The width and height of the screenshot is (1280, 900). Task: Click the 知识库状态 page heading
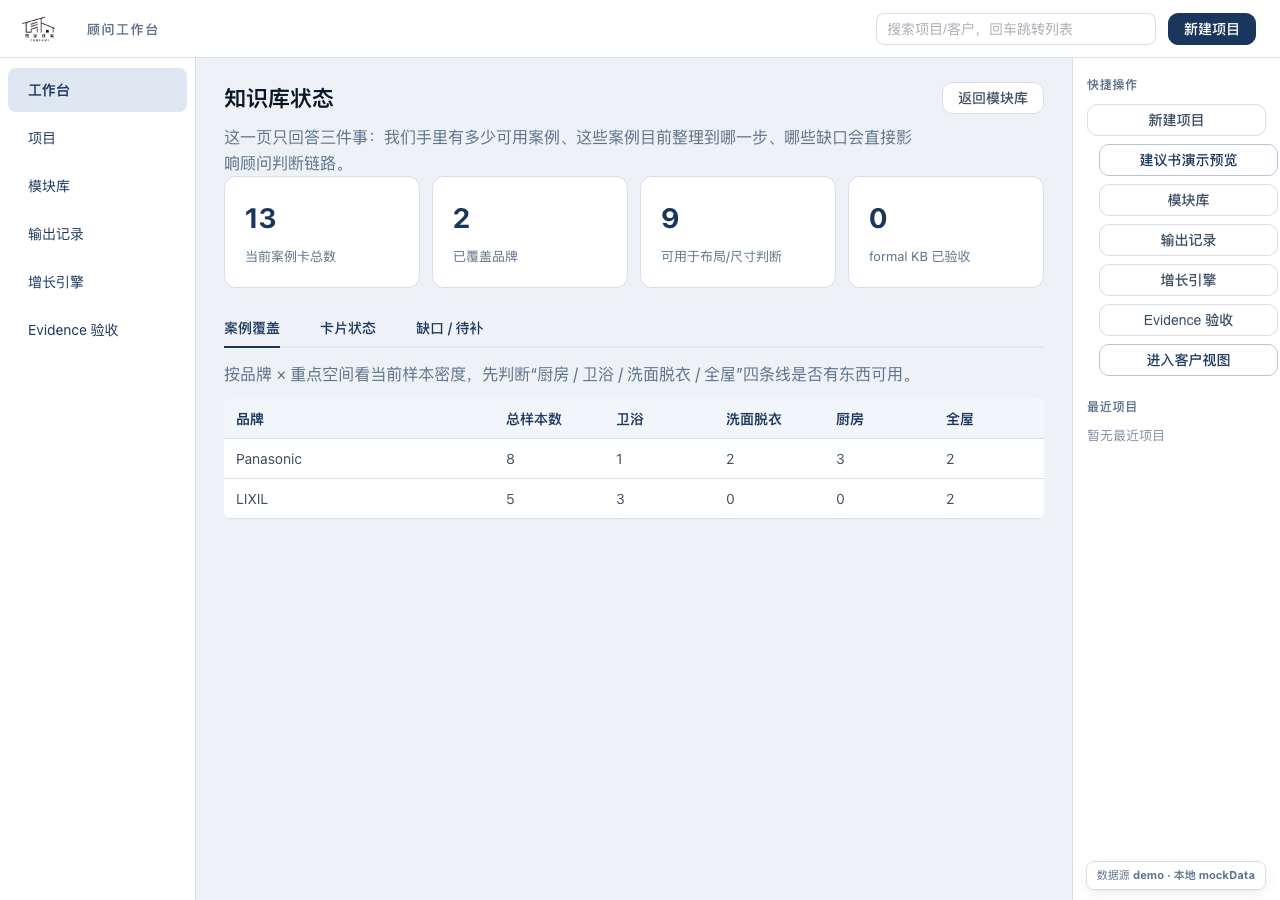pyautogui.click(x=279, y=98)
